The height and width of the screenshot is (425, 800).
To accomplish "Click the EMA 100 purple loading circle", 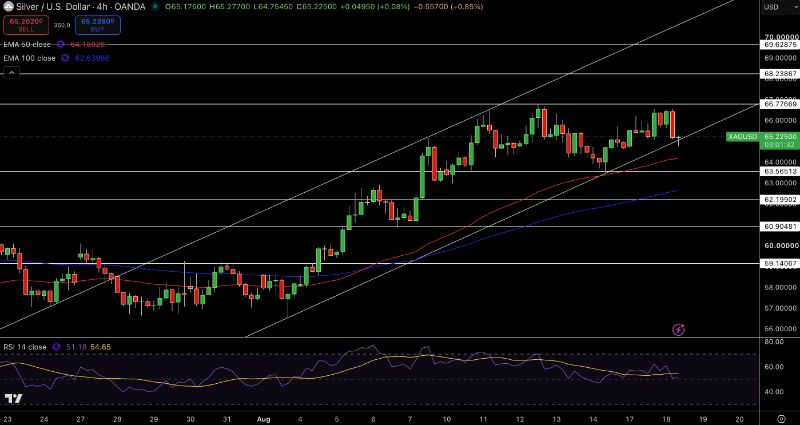I will point(65,58).
